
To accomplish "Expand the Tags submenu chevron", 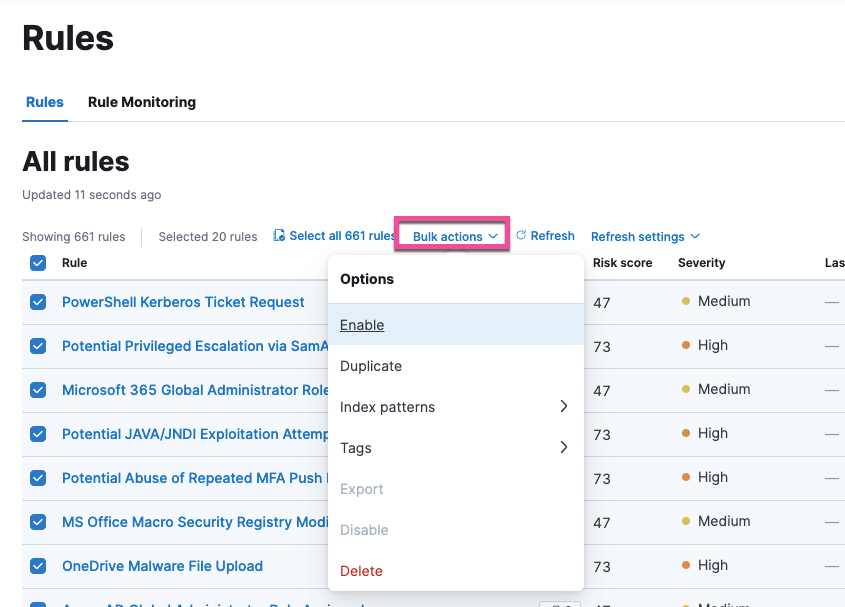I will click(563, 448).
